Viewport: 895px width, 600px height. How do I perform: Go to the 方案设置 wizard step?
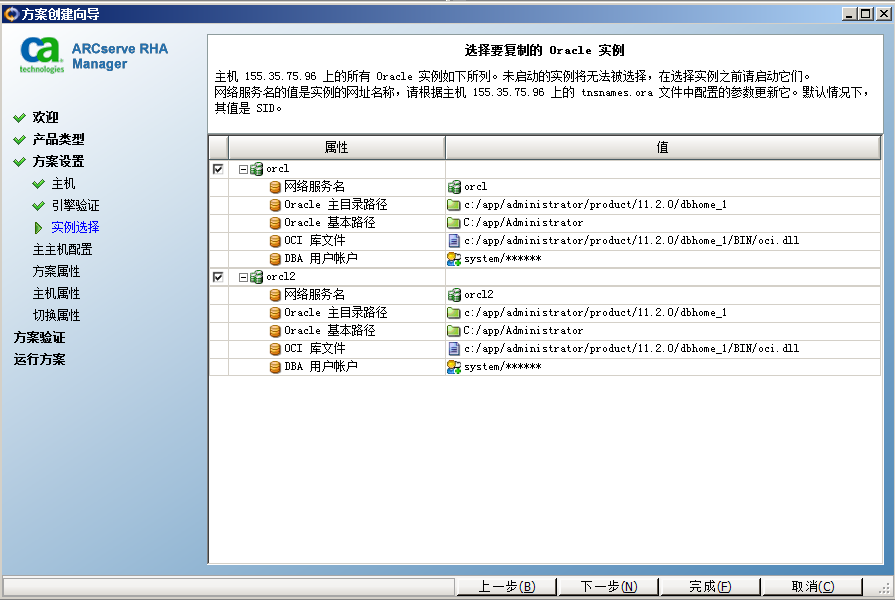tap(58, 162)
